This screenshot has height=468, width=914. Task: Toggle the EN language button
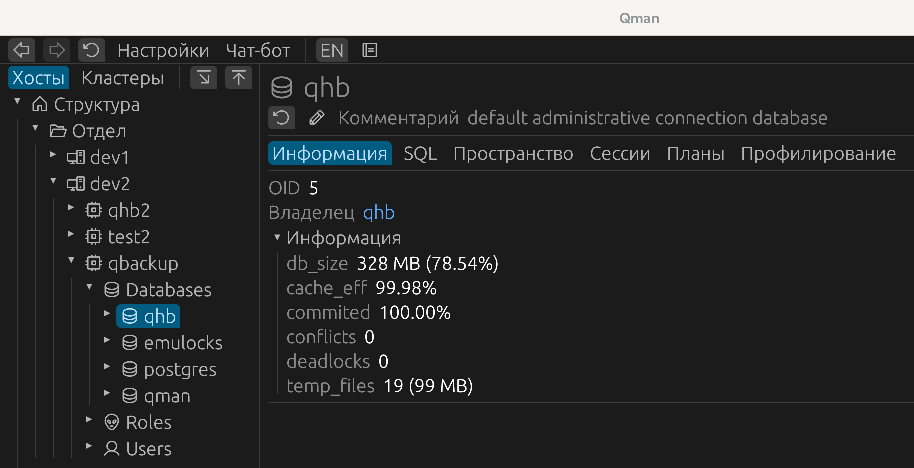tap(331, 50)
